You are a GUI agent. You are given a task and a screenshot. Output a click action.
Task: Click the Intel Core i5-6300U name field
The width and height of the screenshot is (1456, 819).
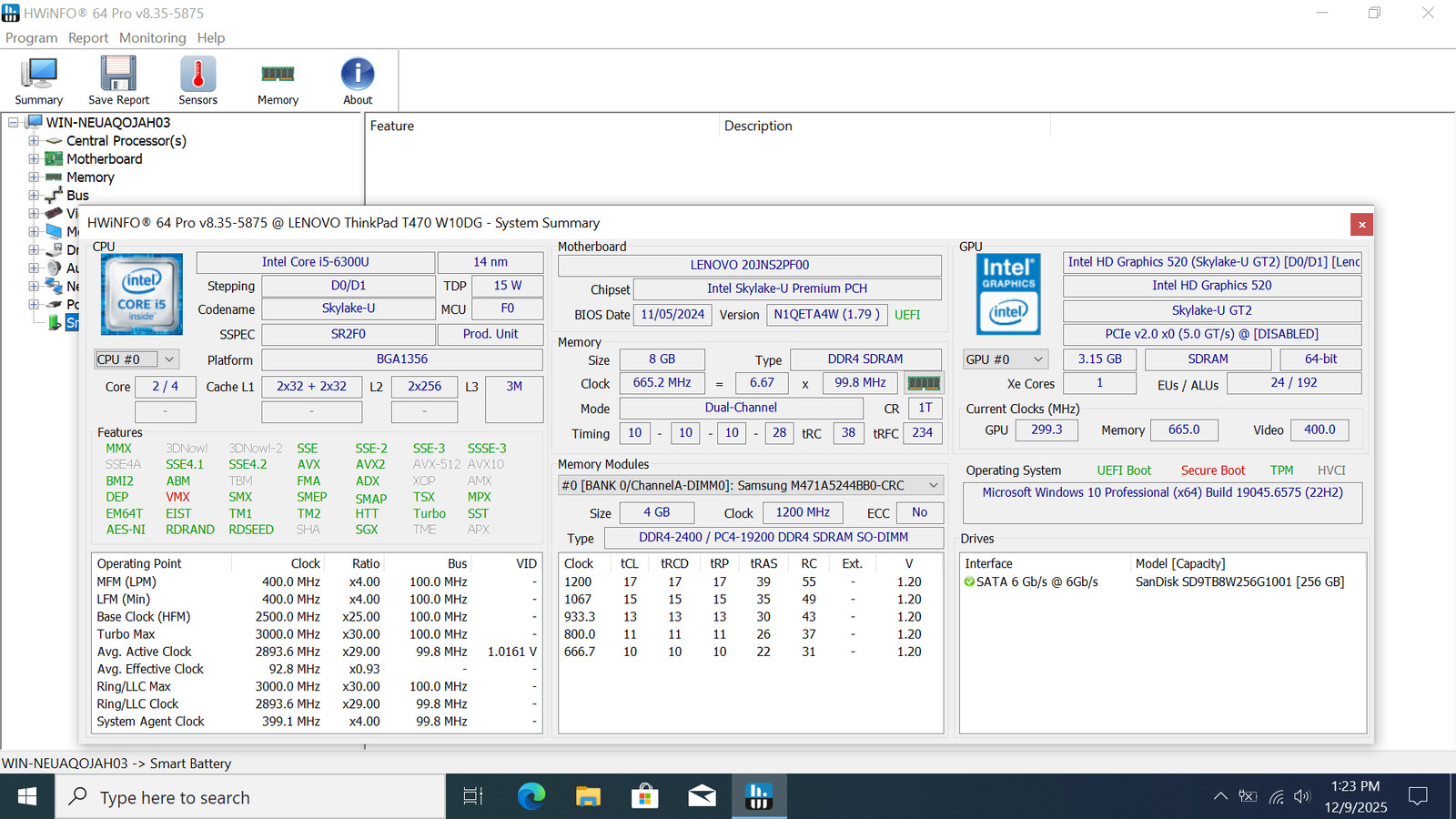coord(316,262)
